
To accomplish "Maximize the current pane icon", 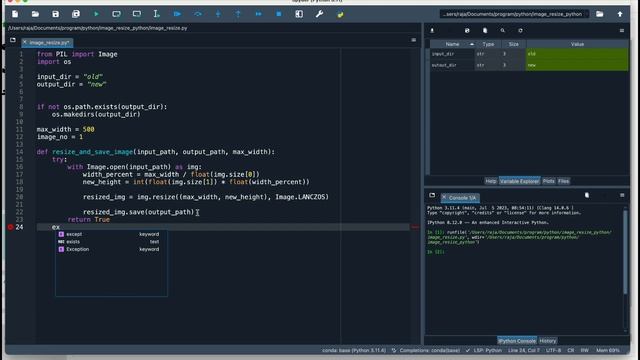I will pos(299,14).
